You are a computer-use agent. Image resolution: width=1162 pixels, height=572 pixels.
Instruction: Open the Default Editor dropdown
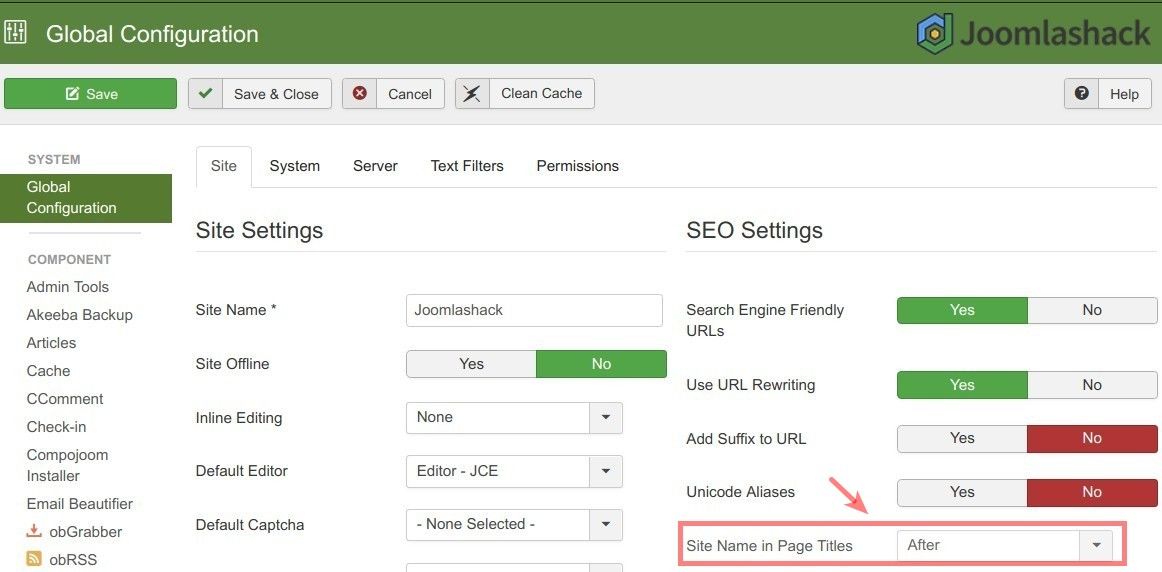(x=514, y=471)
